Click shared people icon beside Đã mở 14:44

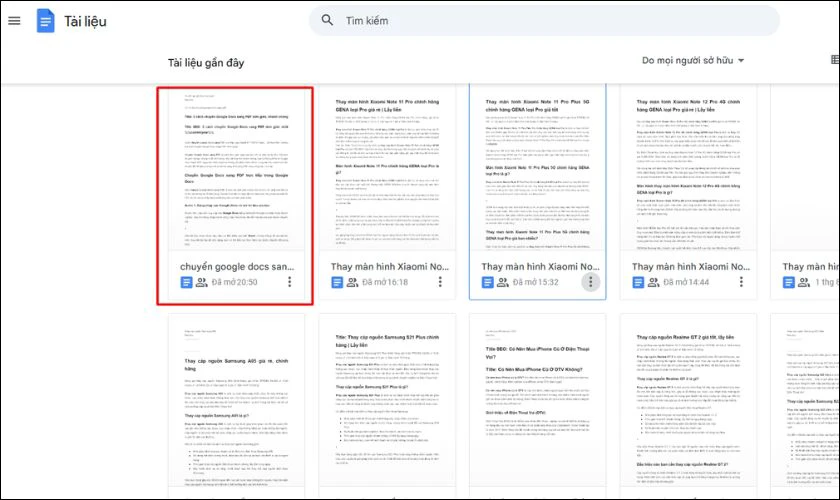point(653,282)
